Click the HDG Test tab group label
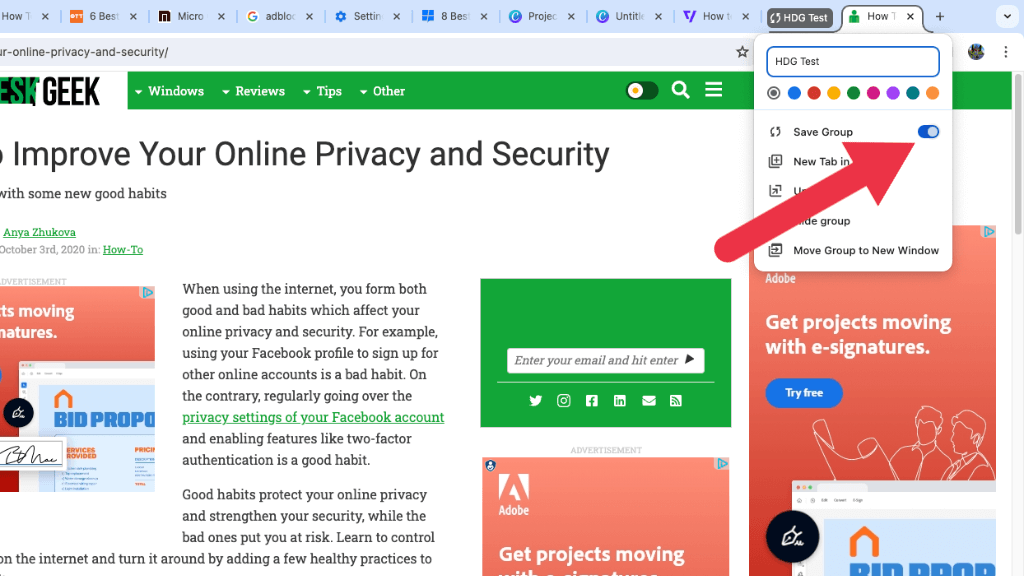Viewport: 1024px width, 576px height. 799,17
